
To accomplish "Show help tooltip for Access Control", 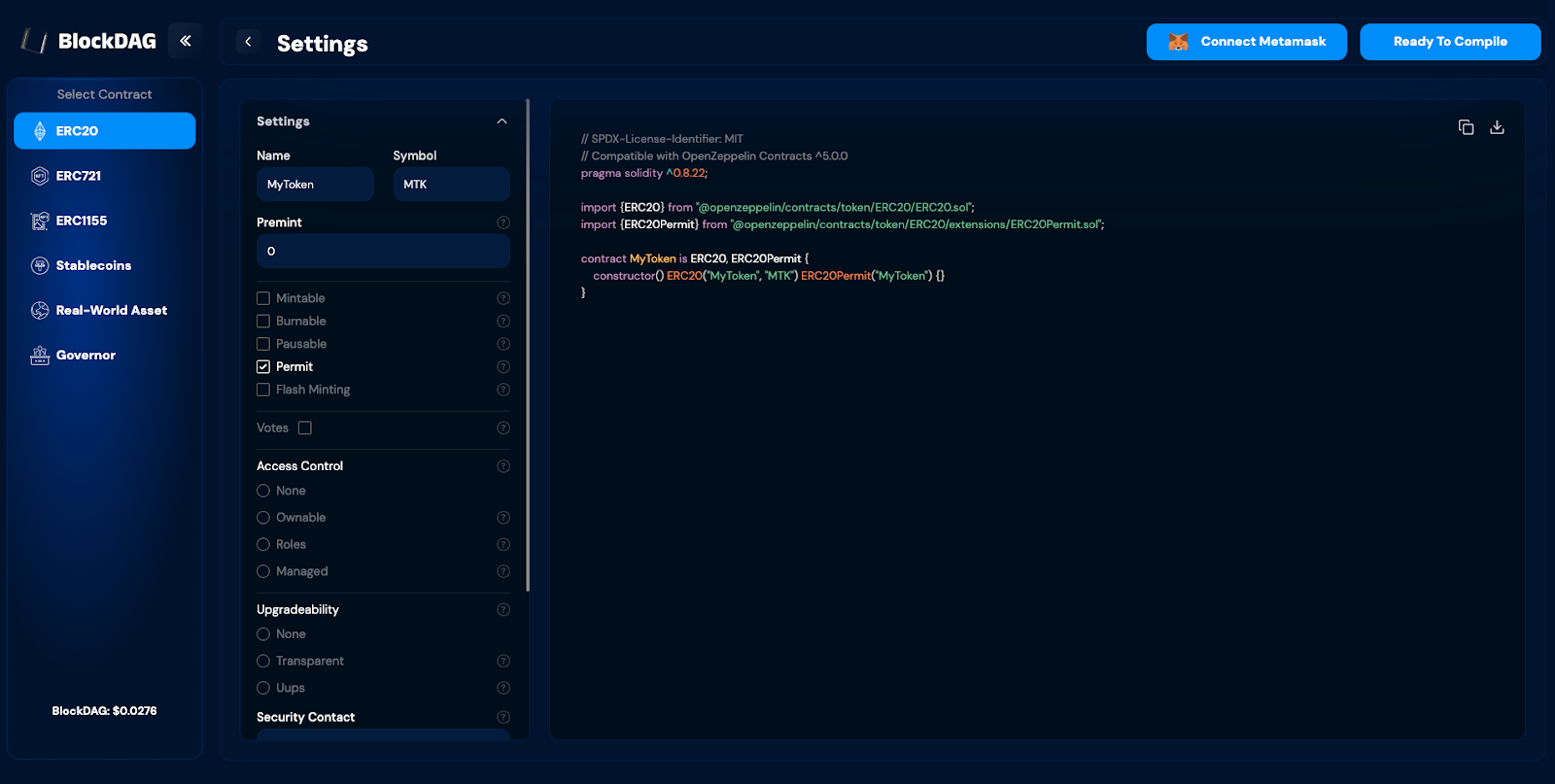I will [x=503, y=466].
